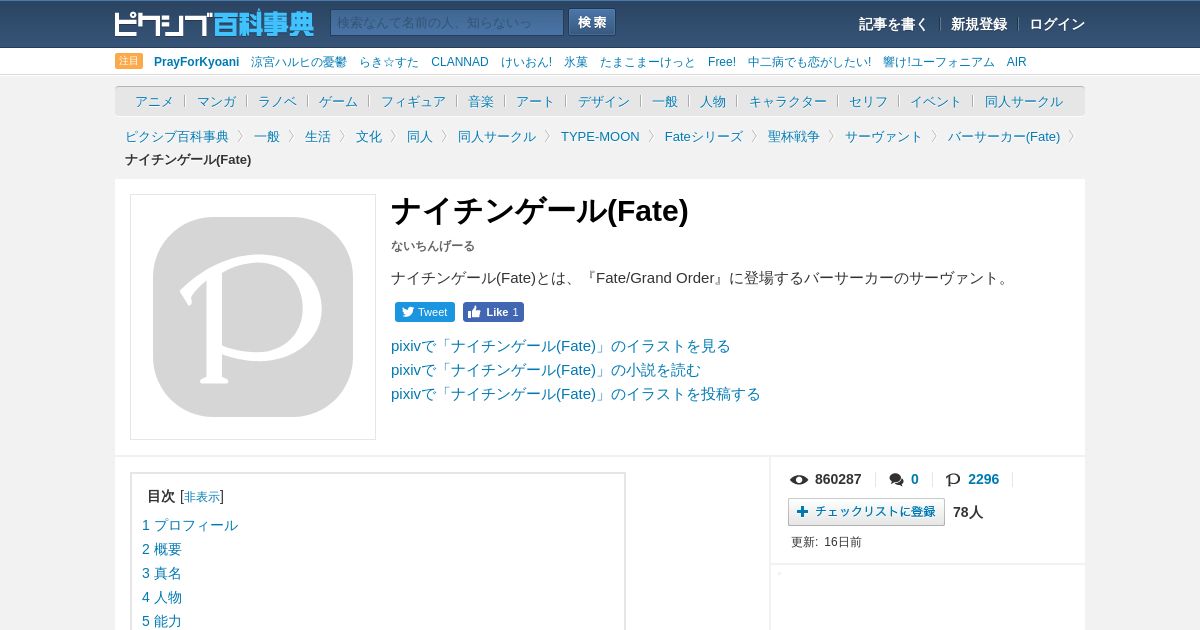Click the 注目 highlight badge

tap(129, 61)
